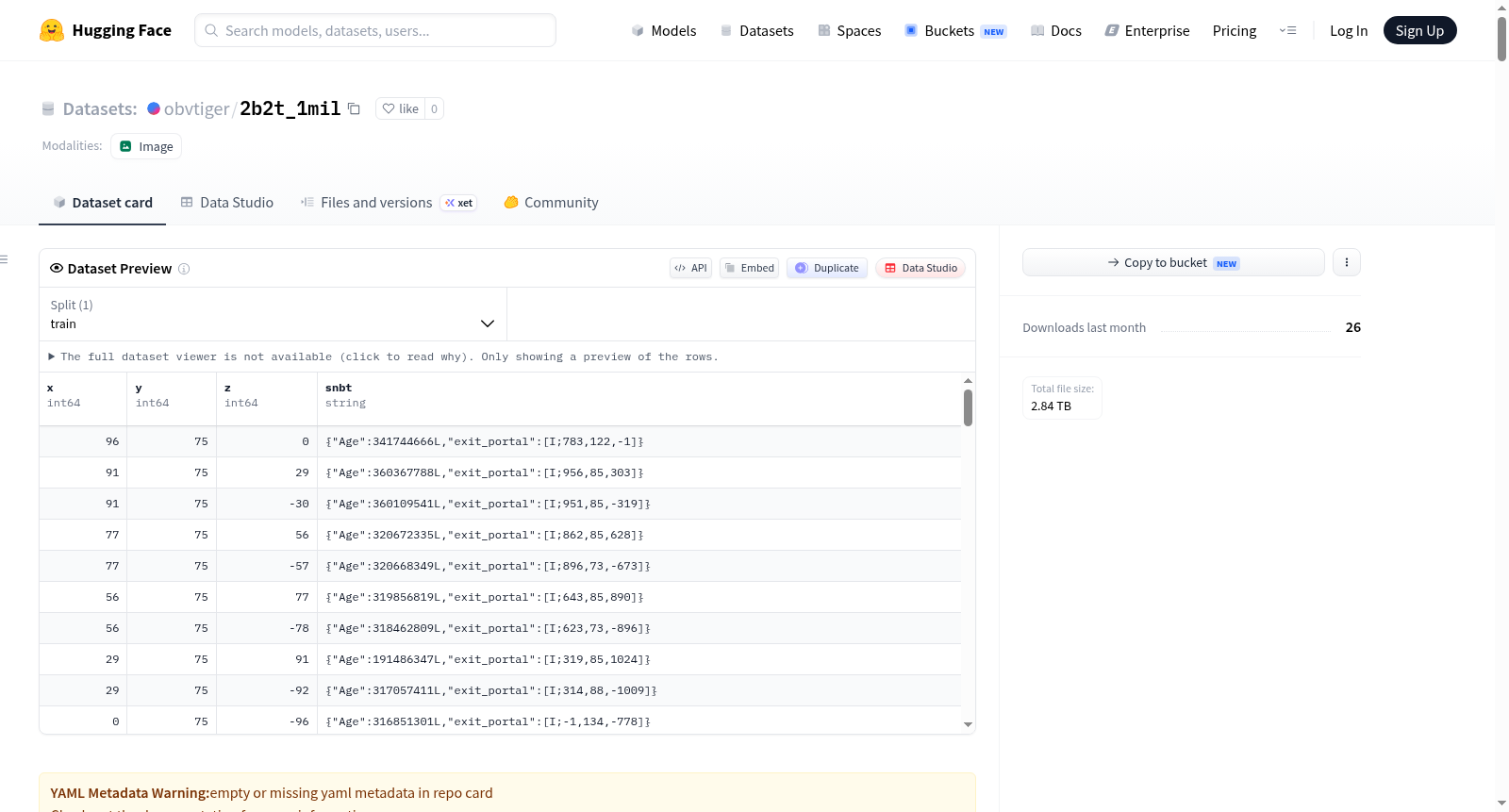Open Buckets in the top navigation
1509x812 pixels.
(955, 30)
